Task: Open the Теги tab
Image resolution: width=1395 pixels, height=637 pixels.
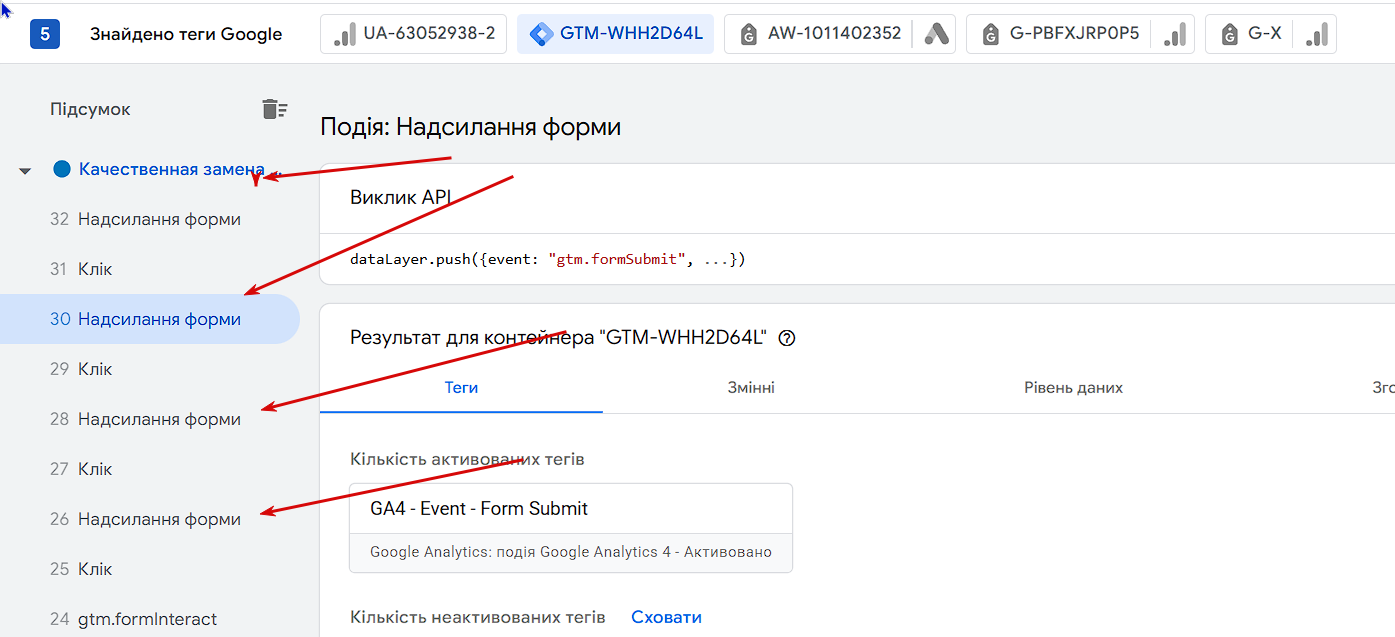Action: [461, 388]
